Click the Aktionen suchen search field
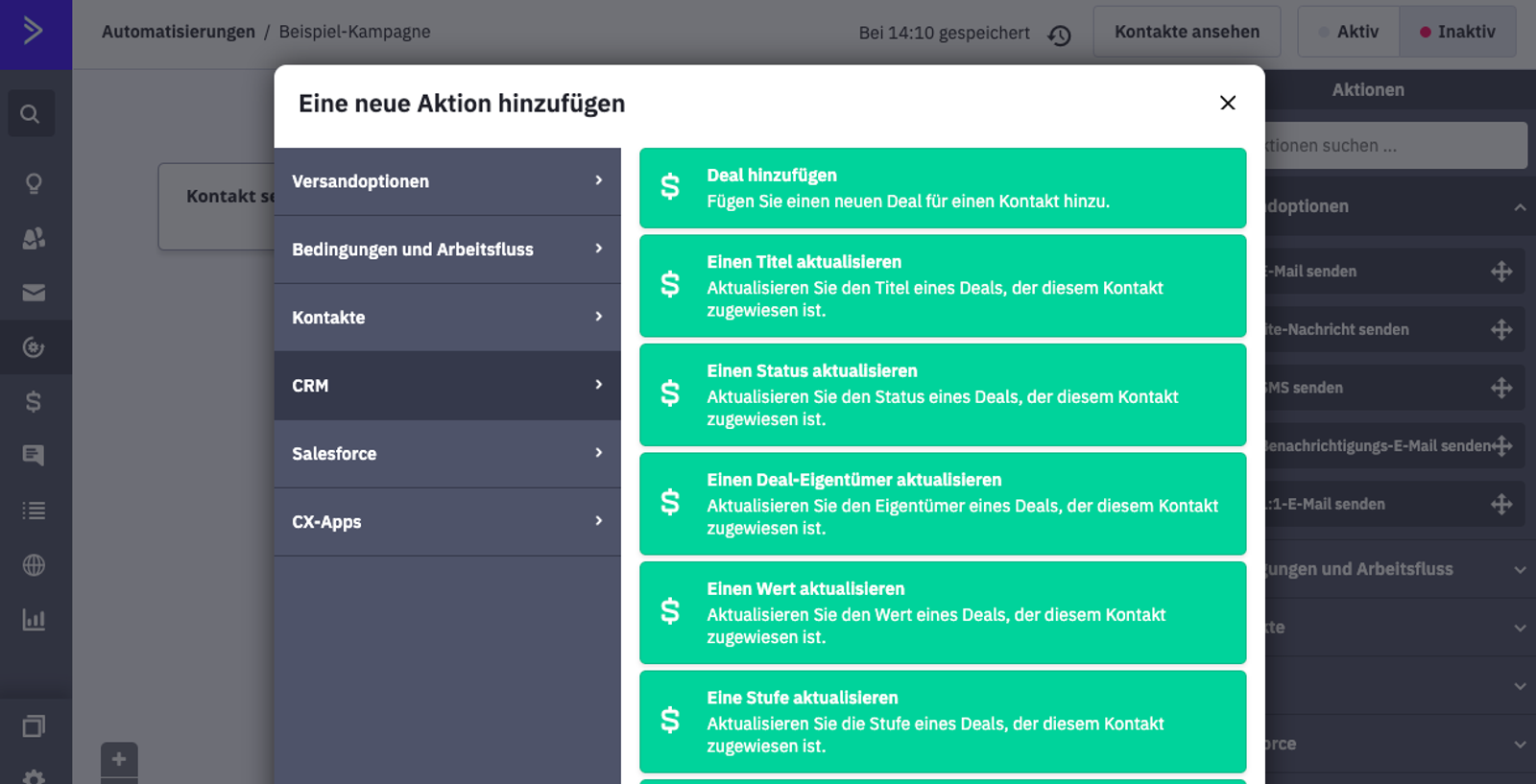 click(x=1392, y=146)
